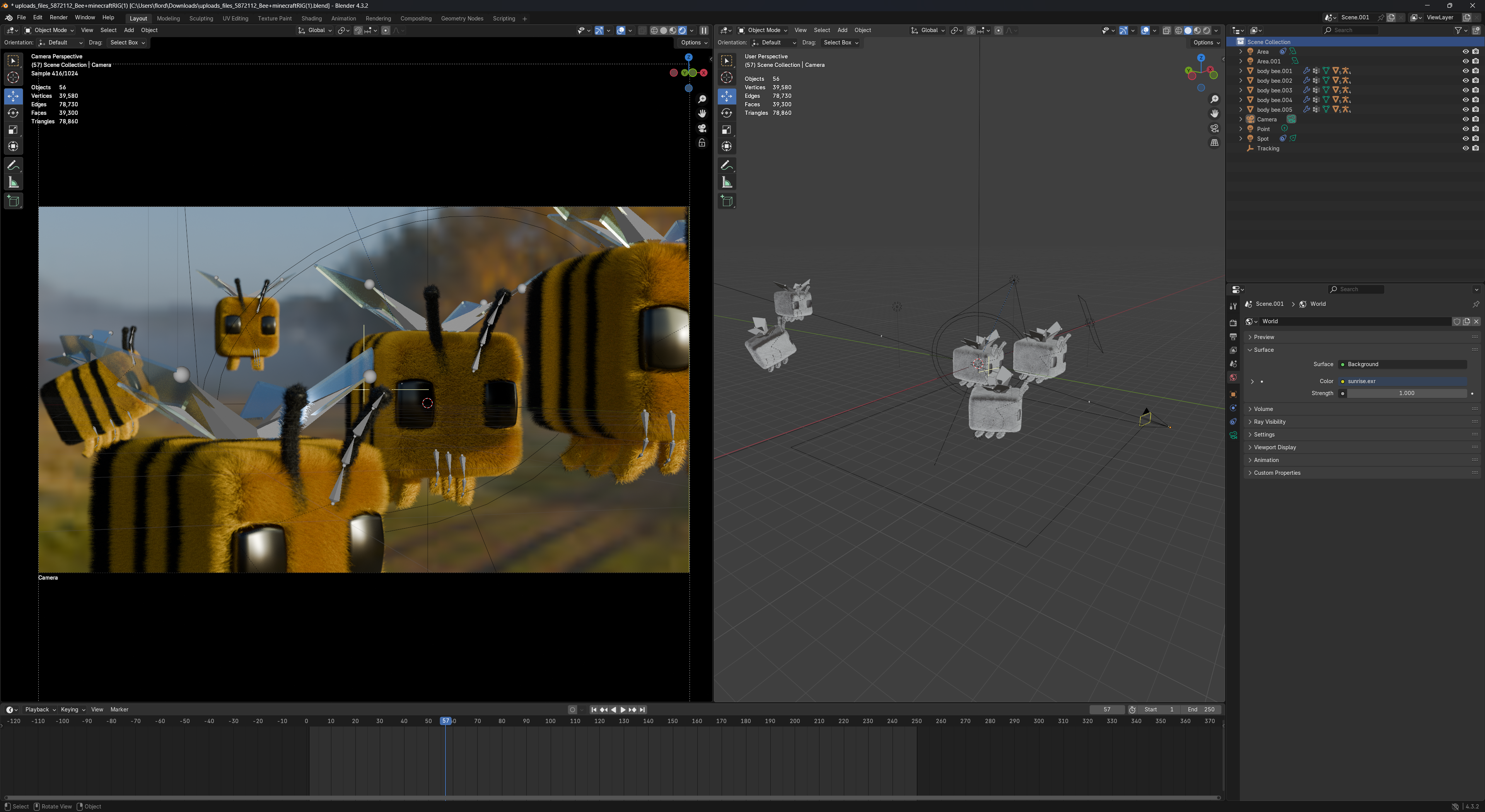Disable rendering of Area light
Viewport: 1485px width, 812px height.
coord(1476,52)
